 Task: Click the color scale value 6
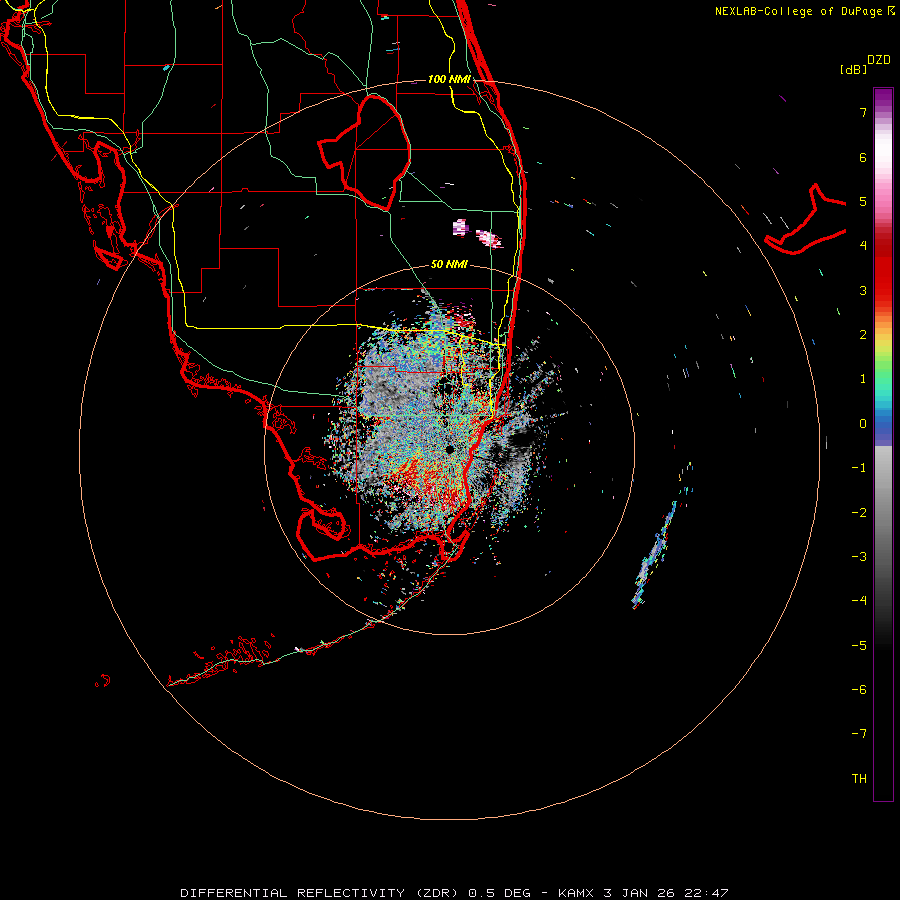[863, 157]
